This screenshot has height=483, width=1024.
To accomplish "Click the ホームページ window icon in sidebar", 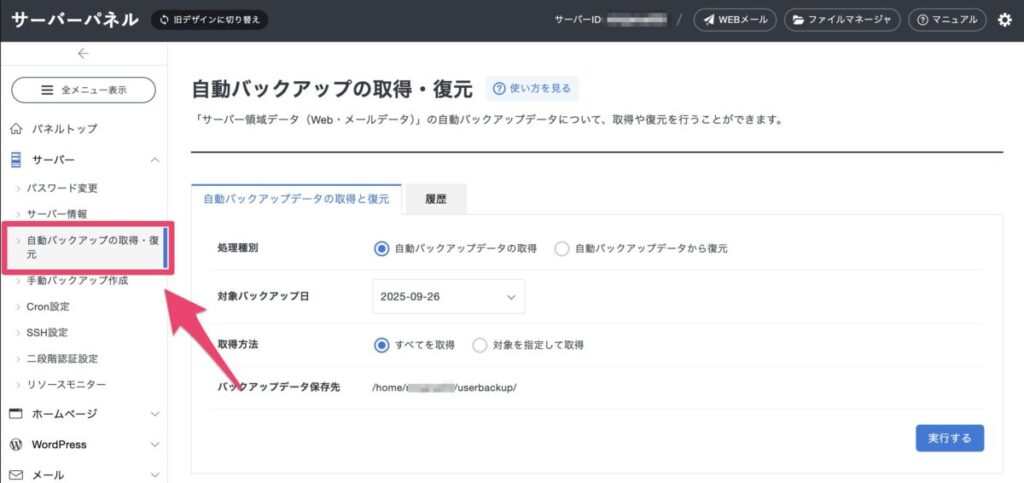I will point(16,413).
